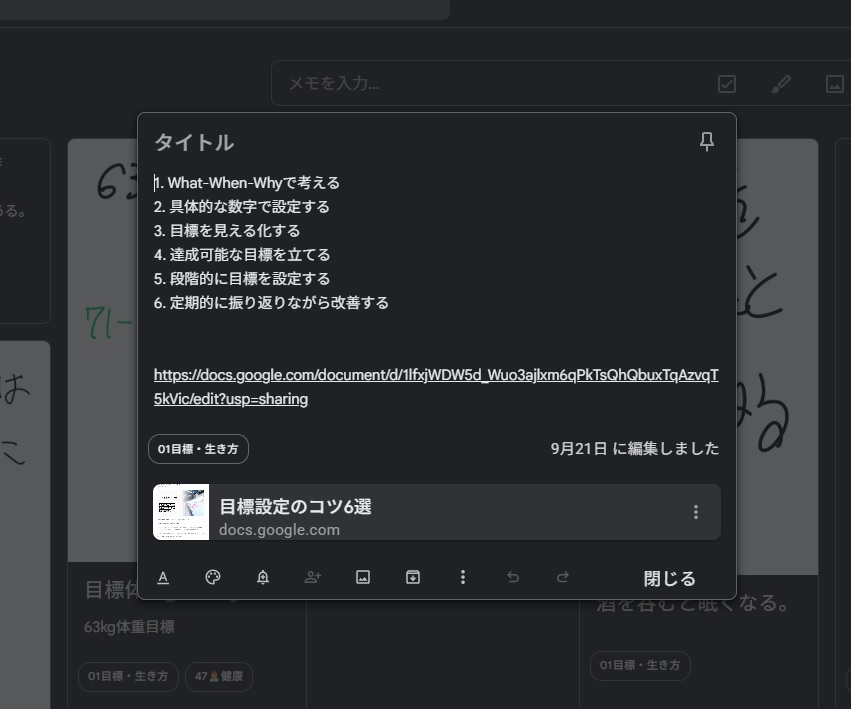The width and height of the screenshot is (851, 709).
Task: Click the 閉じる button to close note
Action: [669, 578]
